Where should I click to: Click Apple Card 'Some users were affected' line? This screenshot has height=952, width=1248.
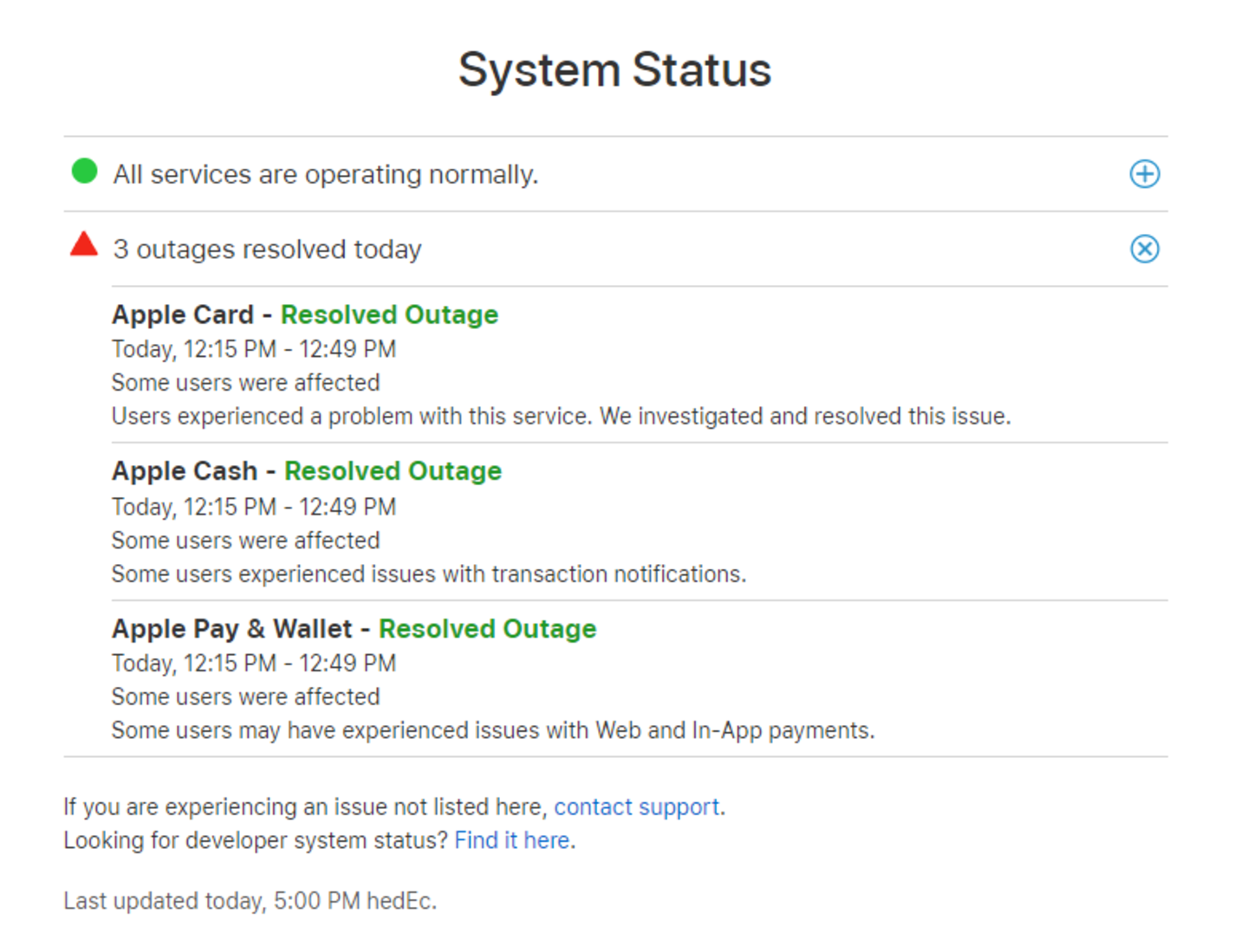coord(246,383)
